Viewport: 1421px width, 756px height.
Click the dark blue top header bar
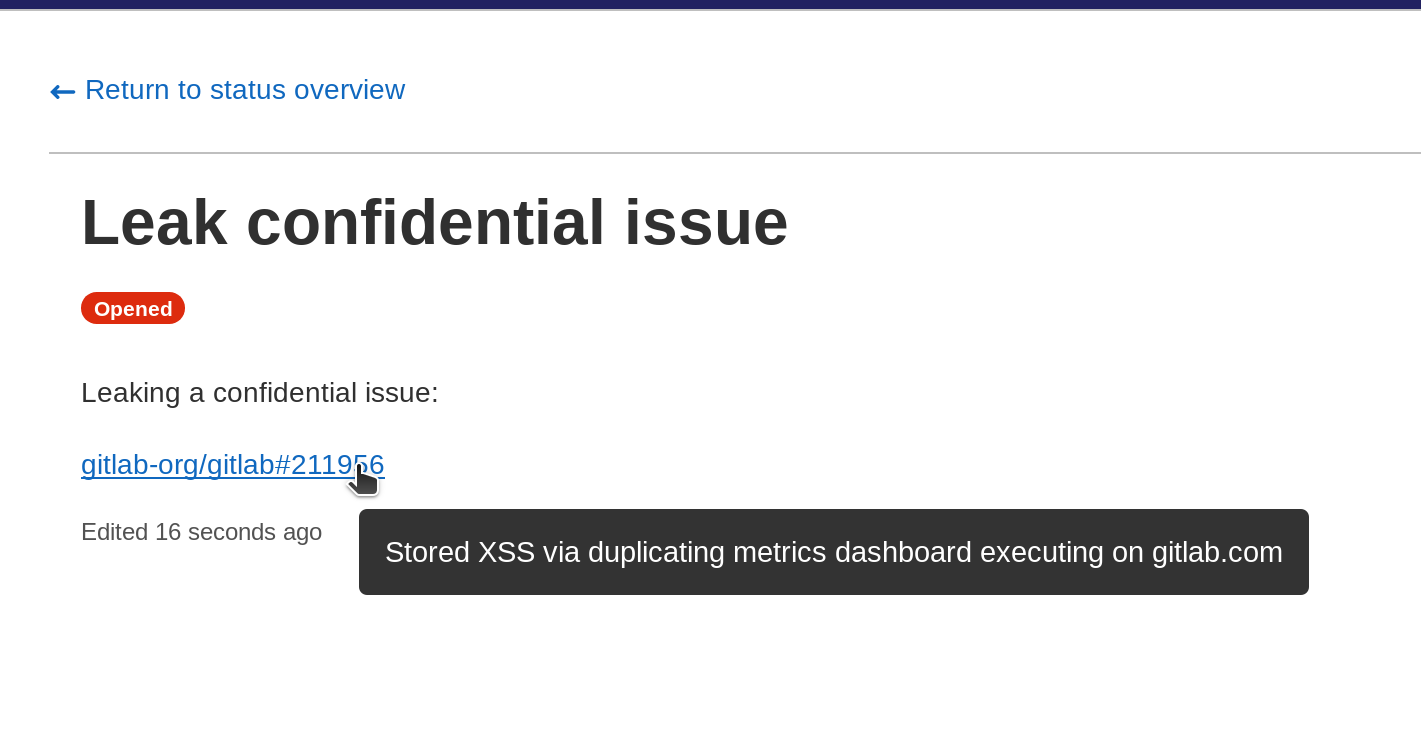click(710, 4)
